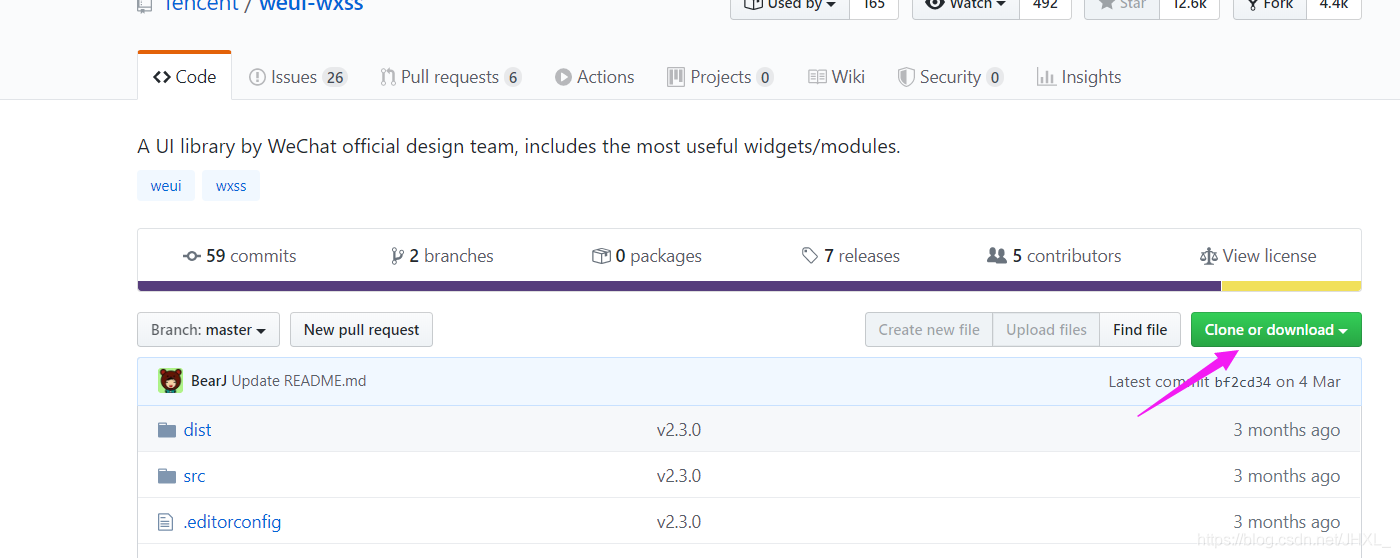The image size is (1400, 558).
Task: Click the commits history icon
Action: pos(192,256)
